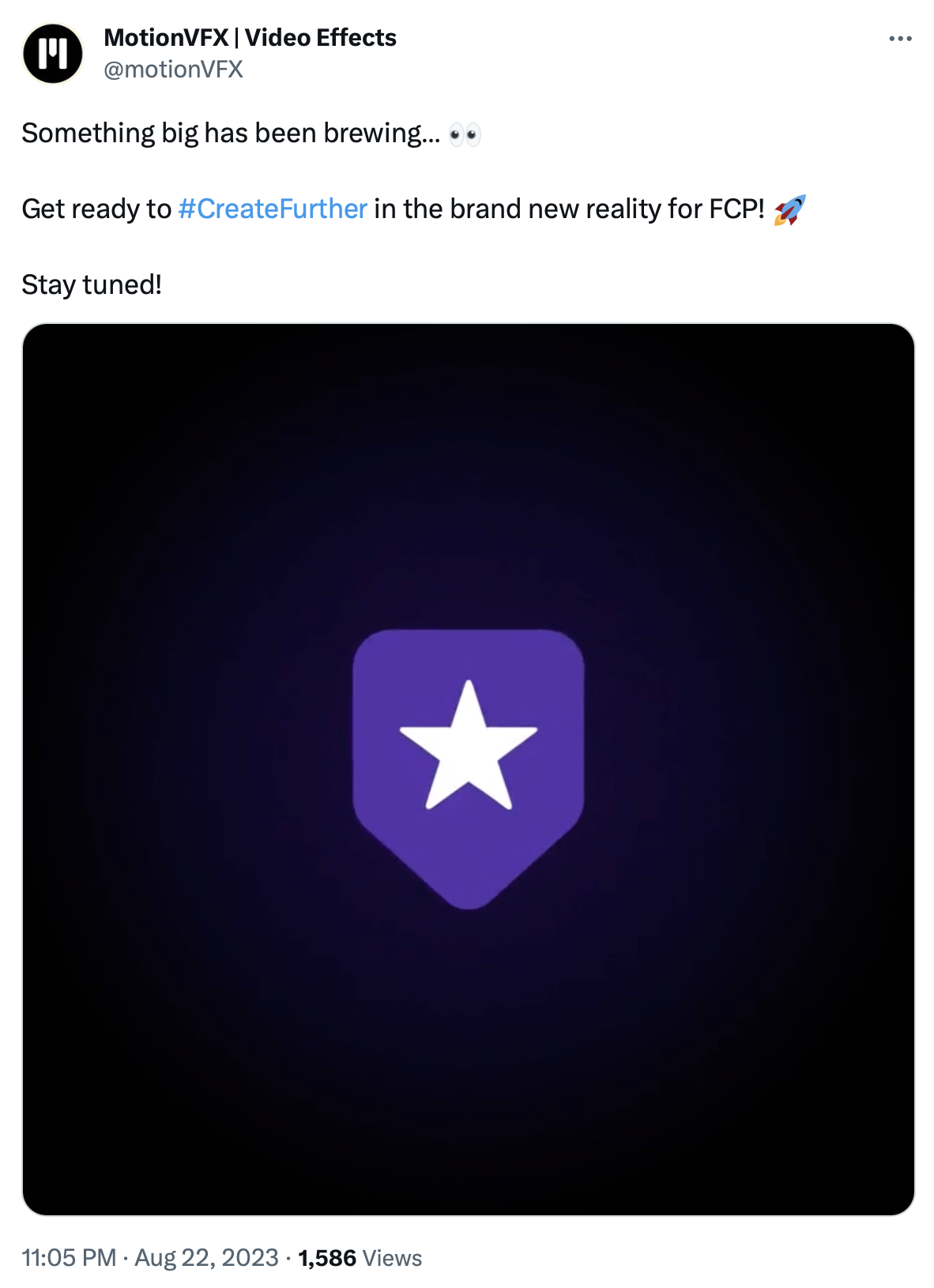
Task: Click the white star in the image
Action: pos(469,748)
